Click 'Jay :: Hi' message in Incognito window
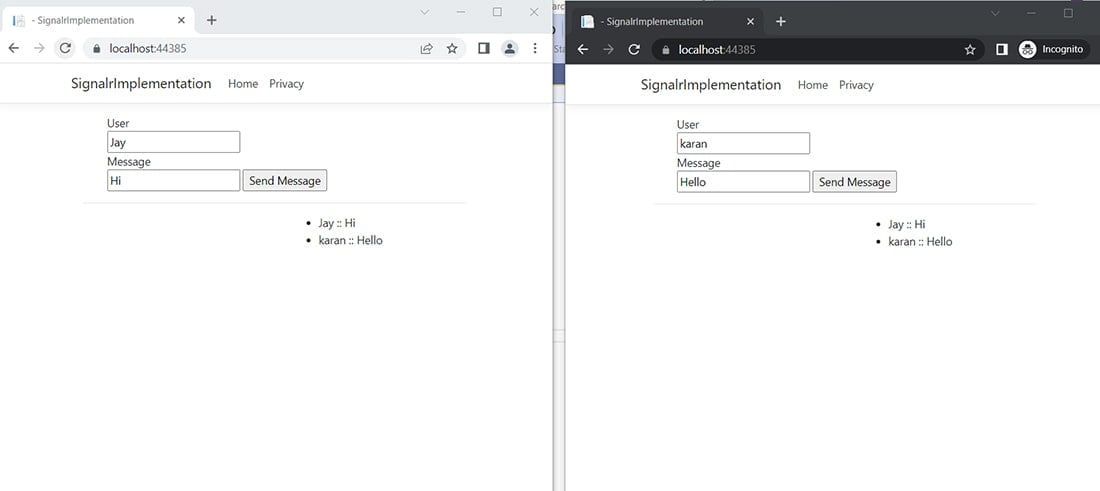The width and height of the screenshot is (1100, 491). coord(906,224)
